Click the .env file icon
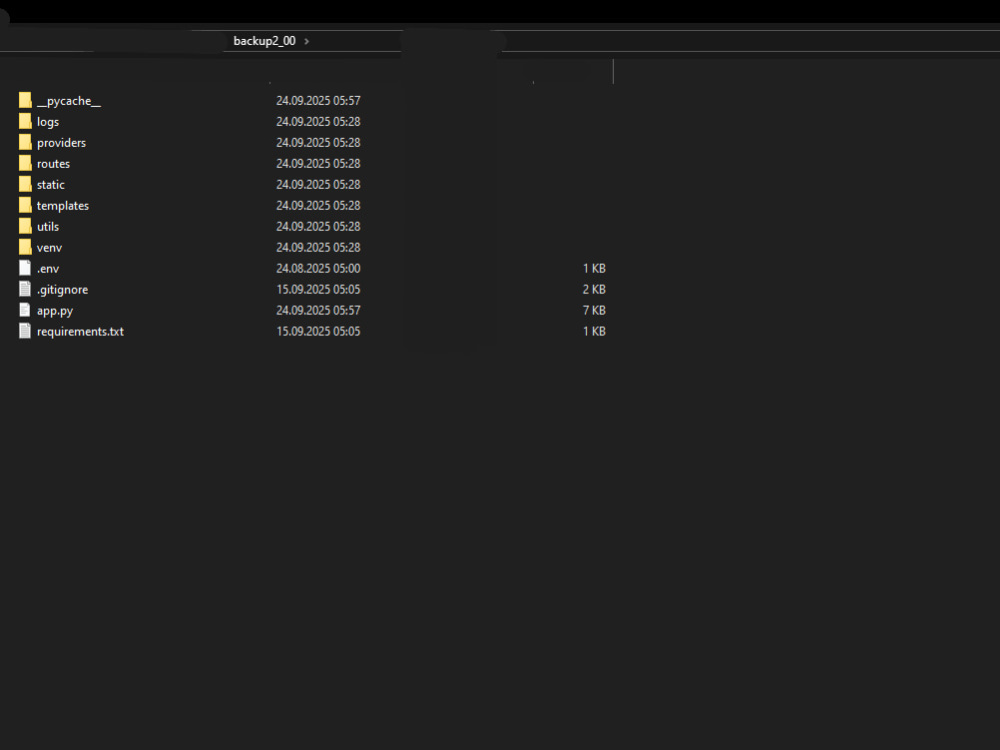Image resolution: width=1000 pixels, height=750 pixels. click(x=25, y=268)
